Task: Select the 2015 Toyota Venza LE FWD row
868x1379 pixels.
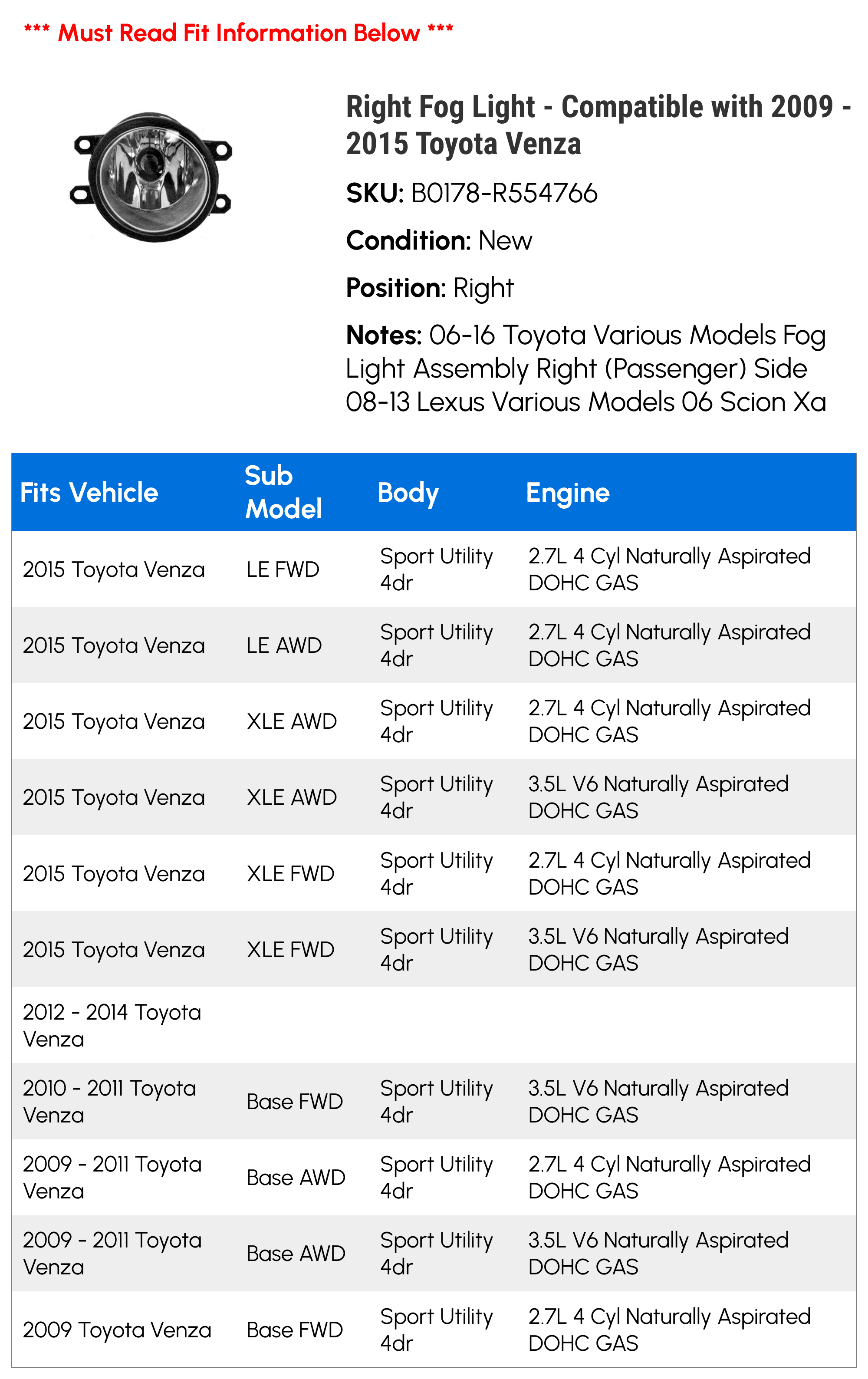Action: [x=434, y=569]
